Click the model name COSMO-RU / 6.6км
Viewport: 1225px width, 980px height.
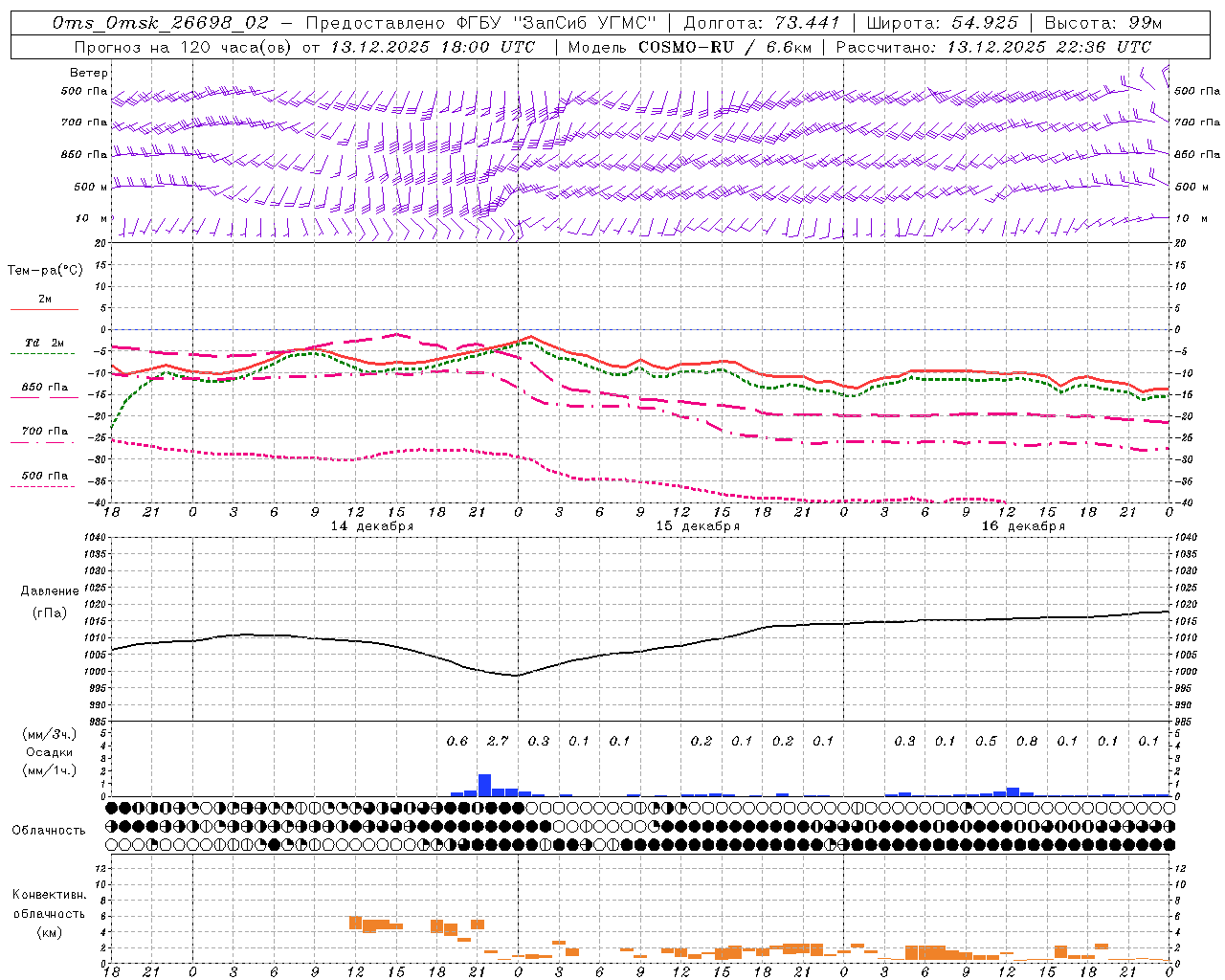724,47
